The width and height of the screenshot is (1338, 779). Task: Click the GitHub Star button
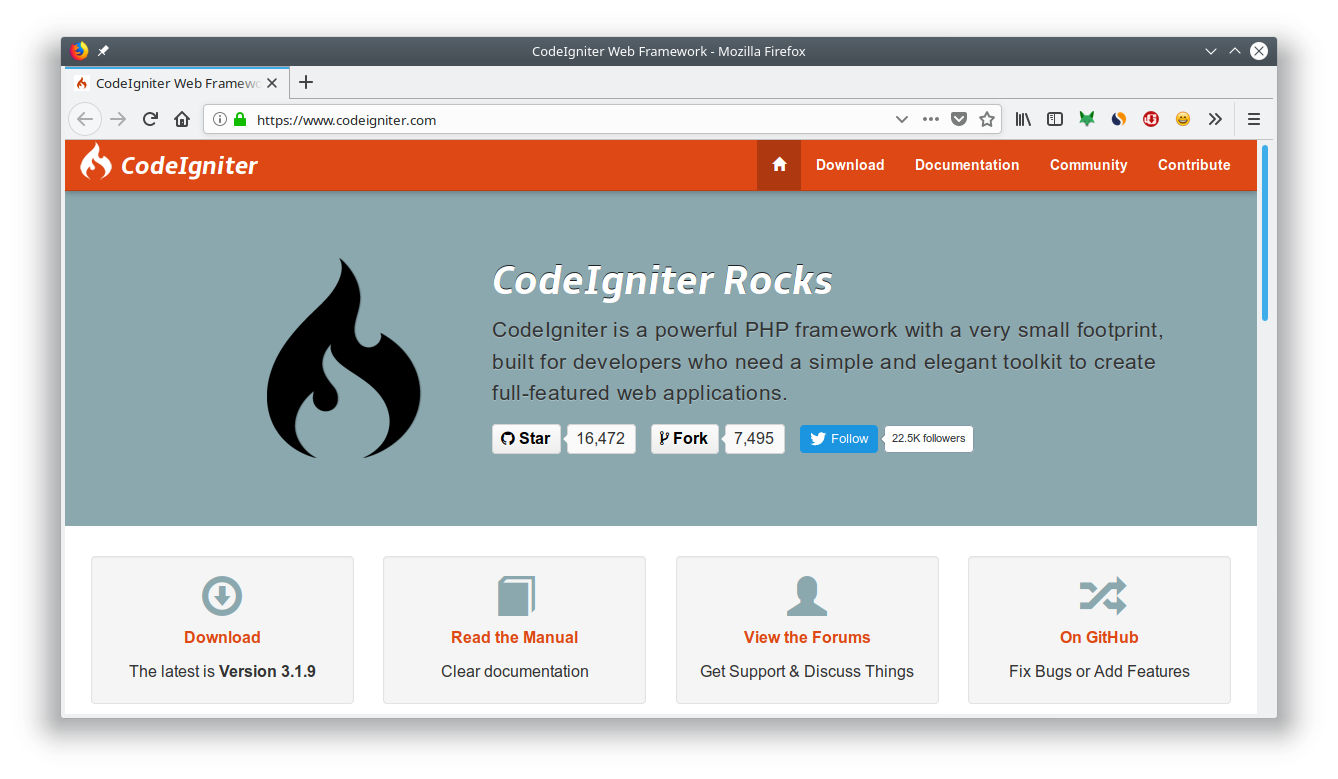[526, 438]
